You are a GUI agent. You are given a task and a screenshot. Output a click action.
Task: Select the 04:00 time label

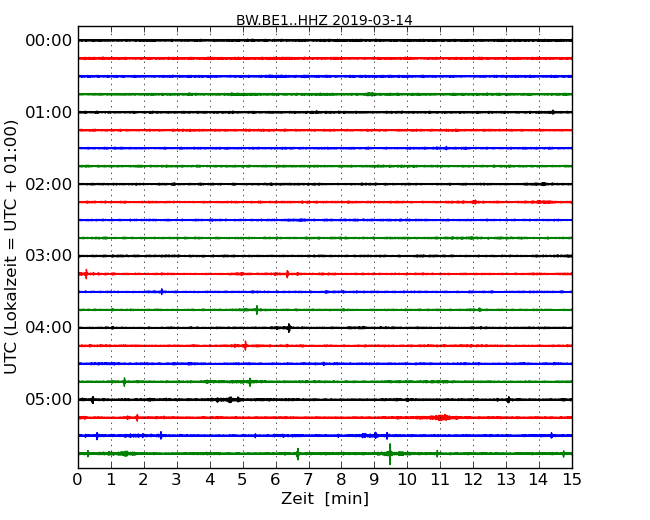click(49, 328)
